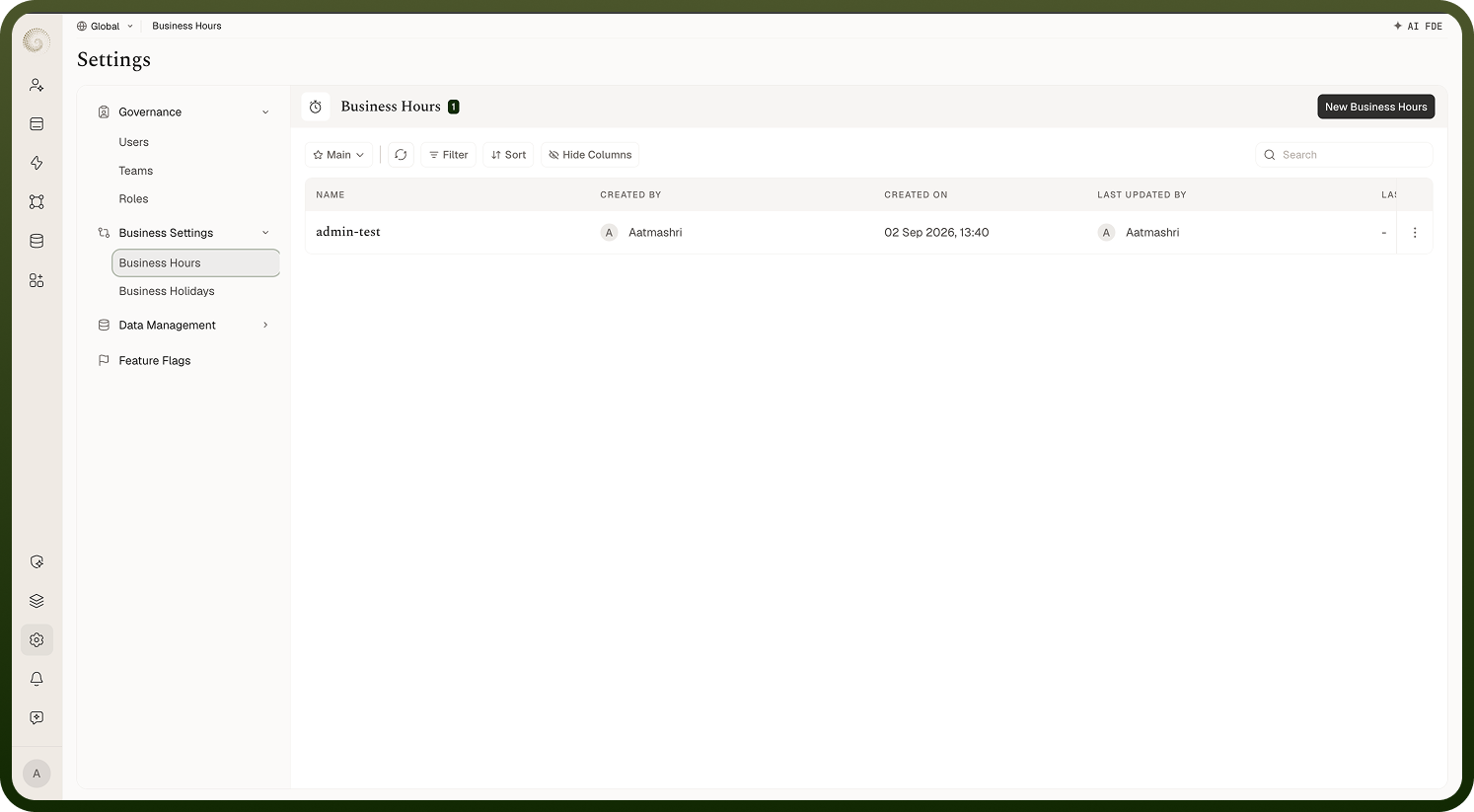Open the Teams settings page

136,171
